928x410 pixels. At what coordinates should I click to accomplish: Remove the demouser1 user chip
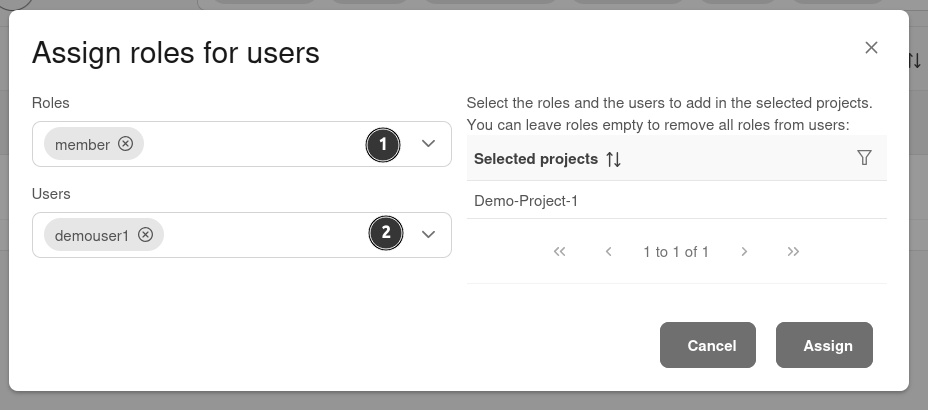click(x=145, y=234)
